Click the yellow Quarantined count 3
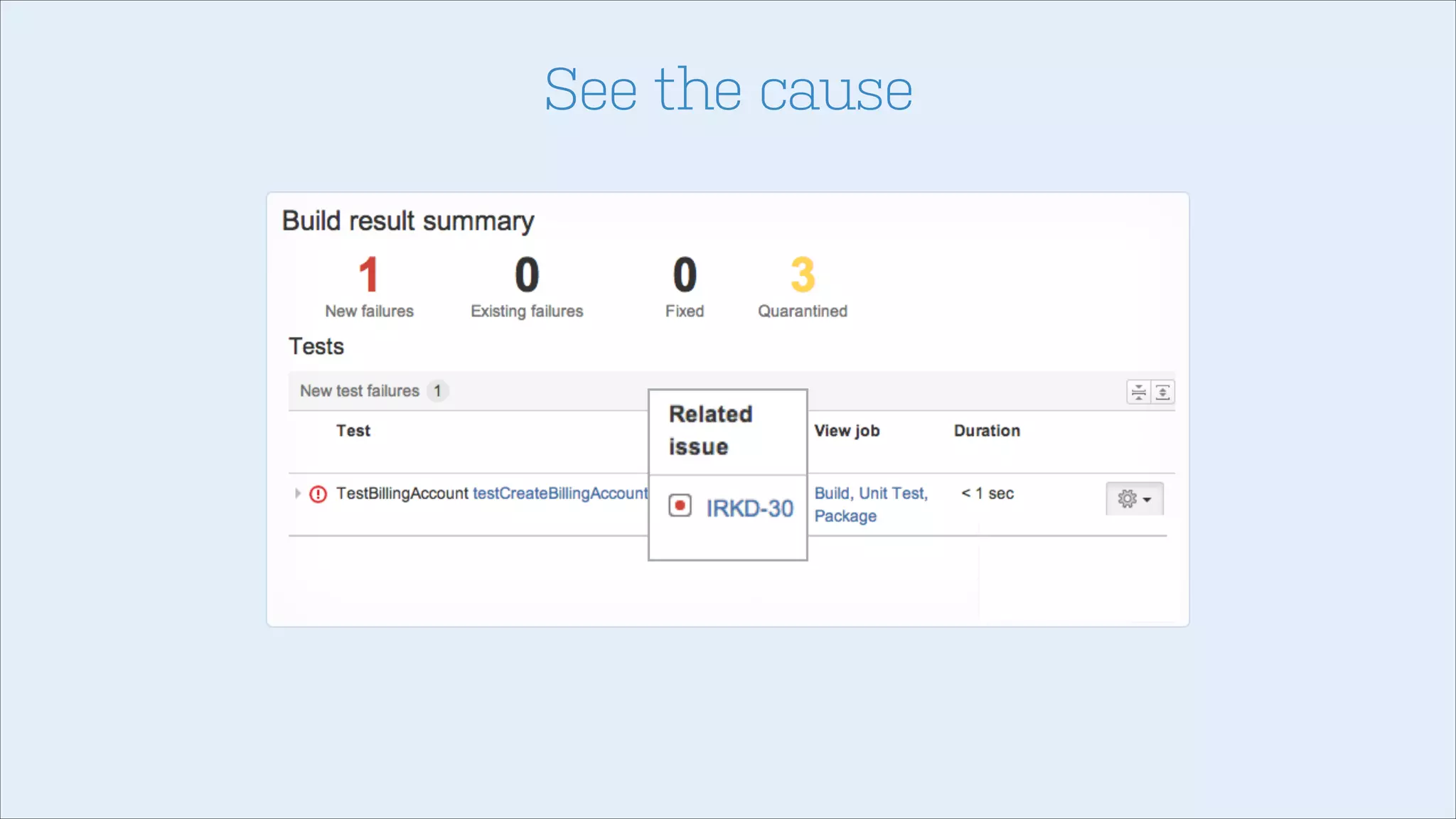Viewport: 1456px width, 819px height. pyautogui.click(x=802, y=275)
